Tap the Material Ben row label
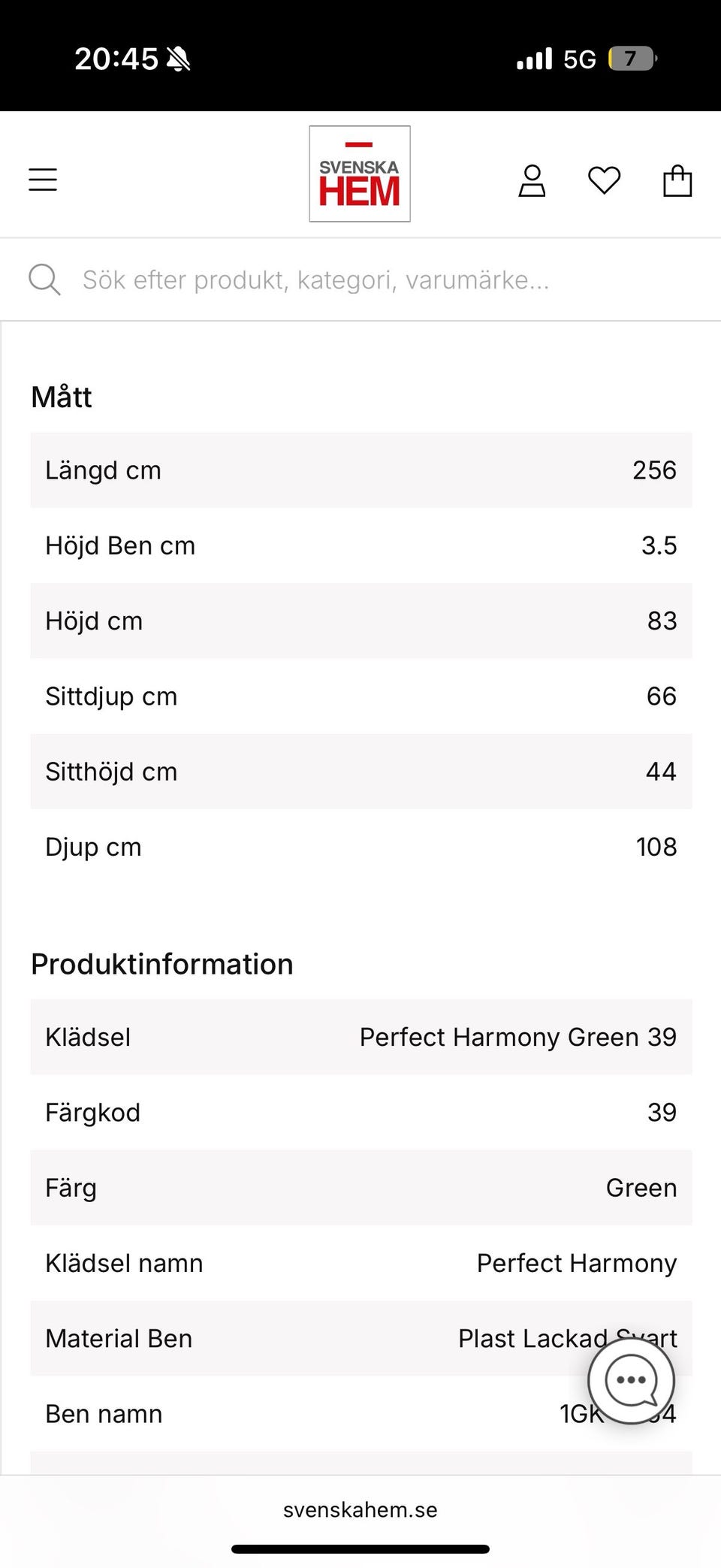 [119, 1338]
